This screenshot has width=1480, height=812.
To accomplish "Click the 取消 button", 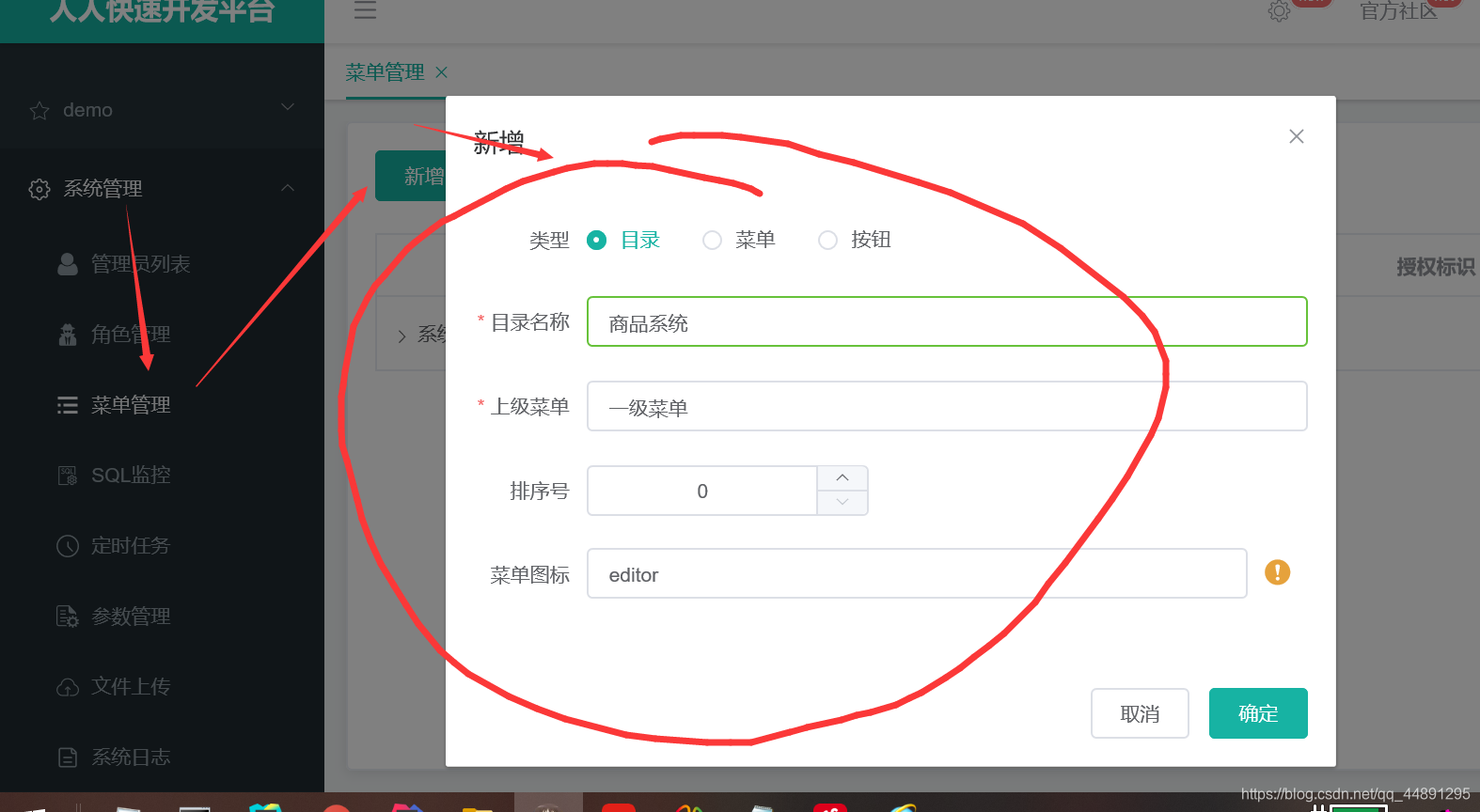I will 1140,713.
